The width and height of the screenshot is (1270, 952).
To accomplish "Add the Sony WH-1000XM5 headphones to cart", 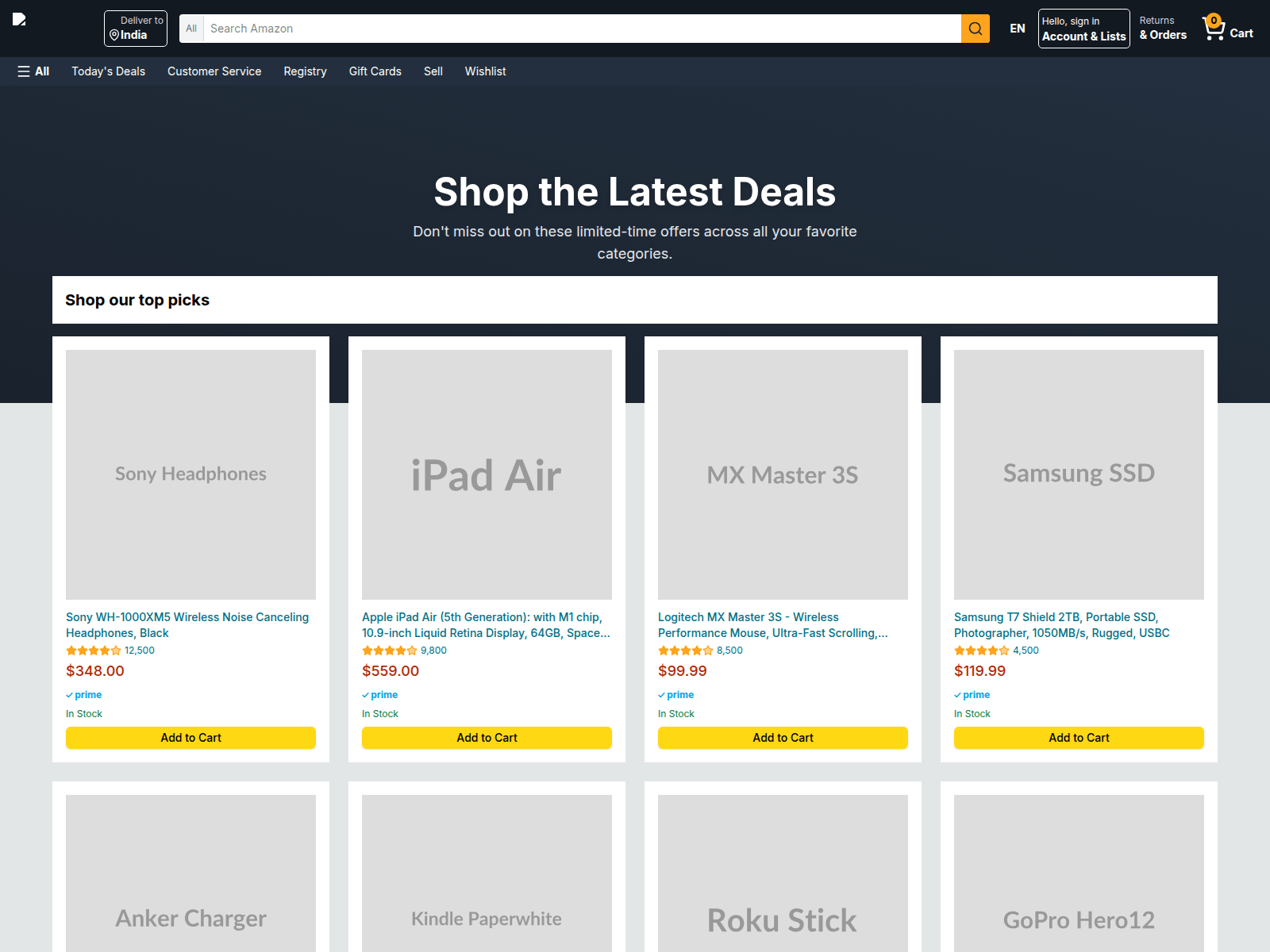I will (190, 737).
